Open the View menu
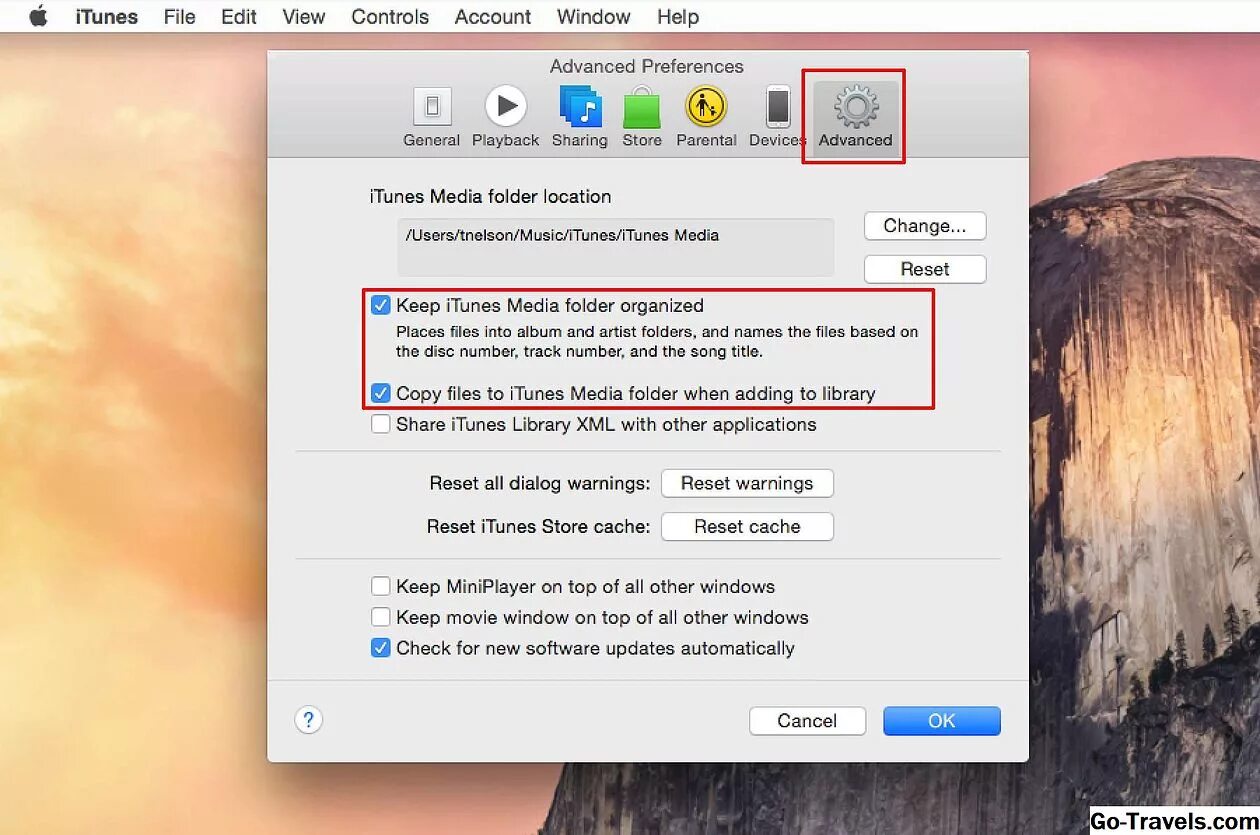This screenshot has width=1260, height=835. click(x=304, y=17)
